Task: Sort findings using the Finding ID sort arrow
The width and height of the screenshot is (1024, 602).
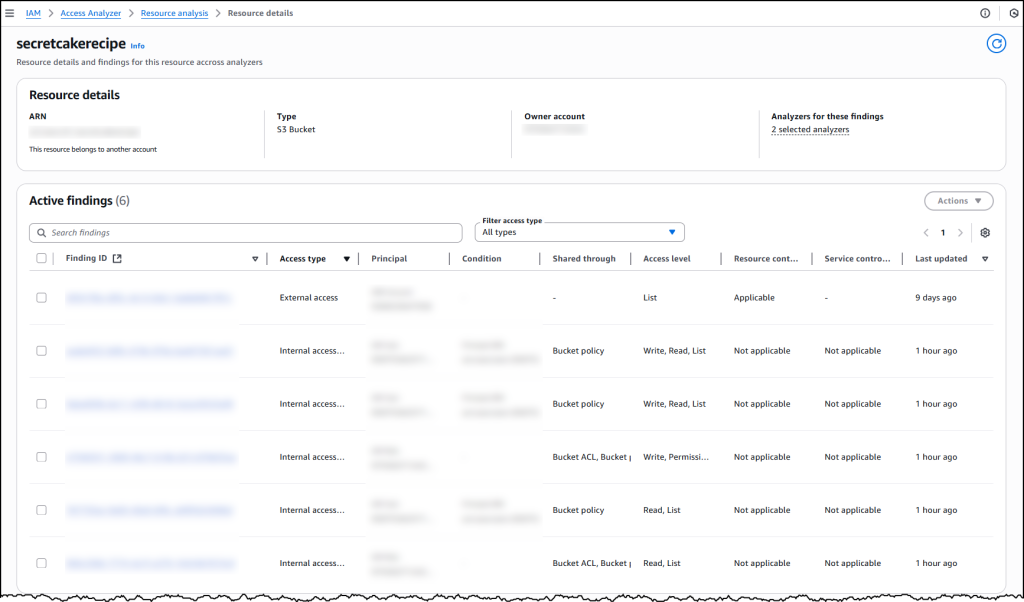Action: [x=254, y=258]
